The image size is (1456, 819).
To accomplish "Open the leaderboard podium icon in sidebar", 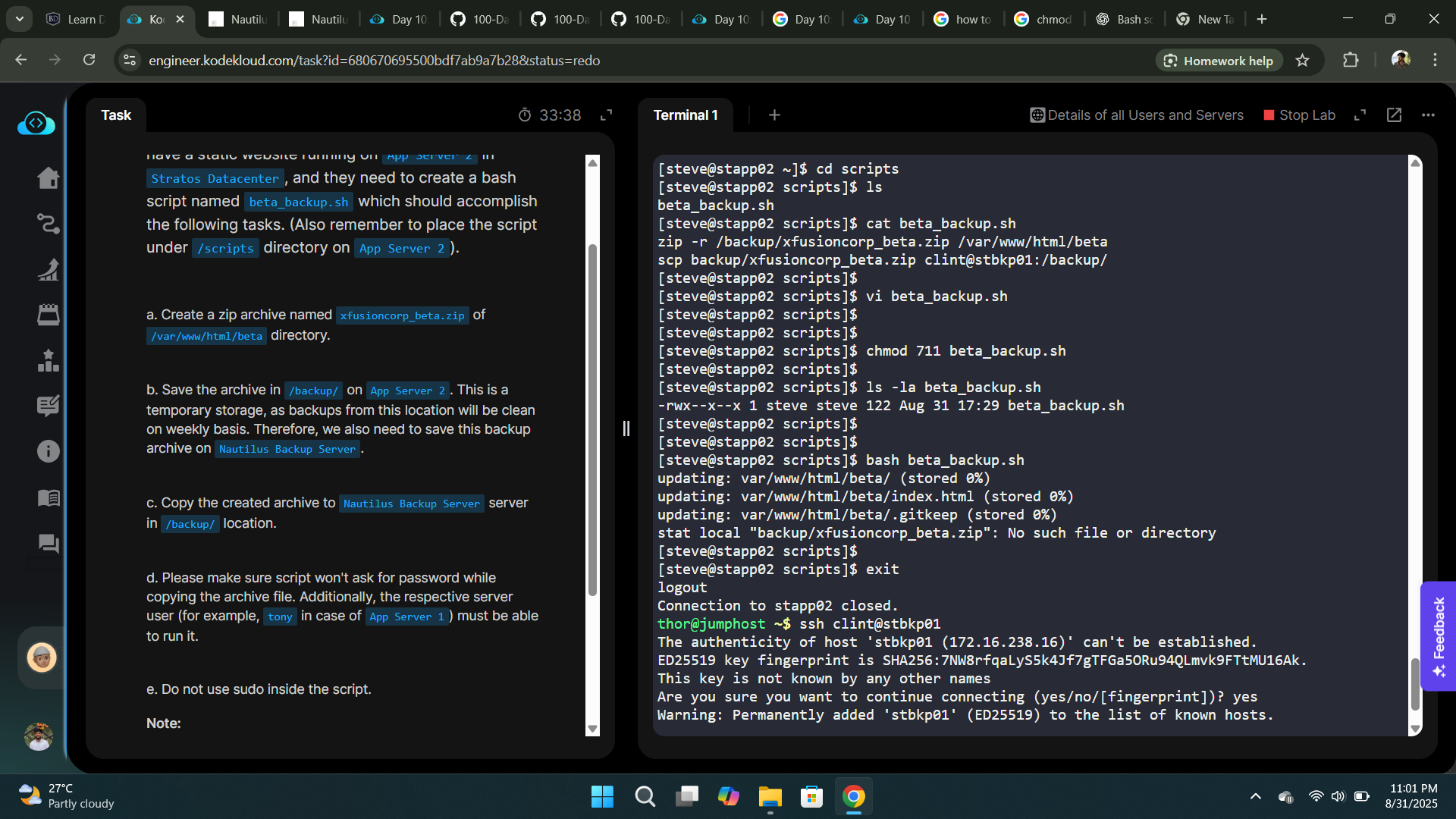I will (48, 360).
